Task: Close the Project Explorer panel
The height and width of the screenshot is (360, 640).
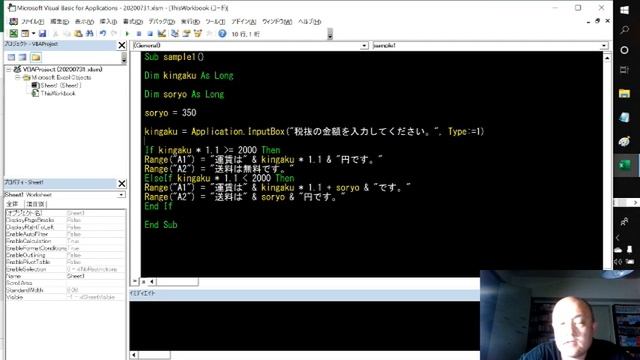Action: pos(122,45)
